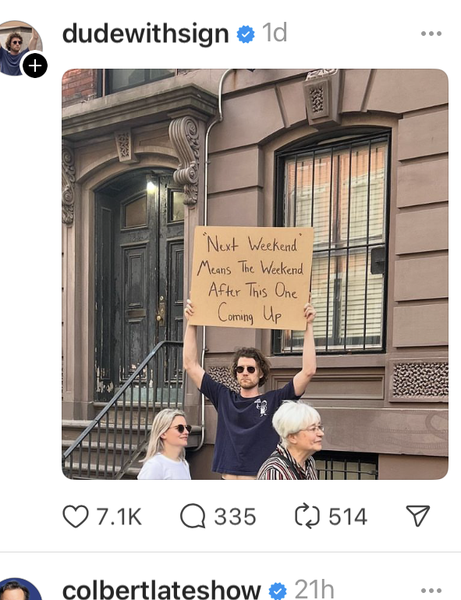Image resolution: width=461 pixels, height=600 pixels.
Task: View the 7.1K likes count
Action: 119,517
